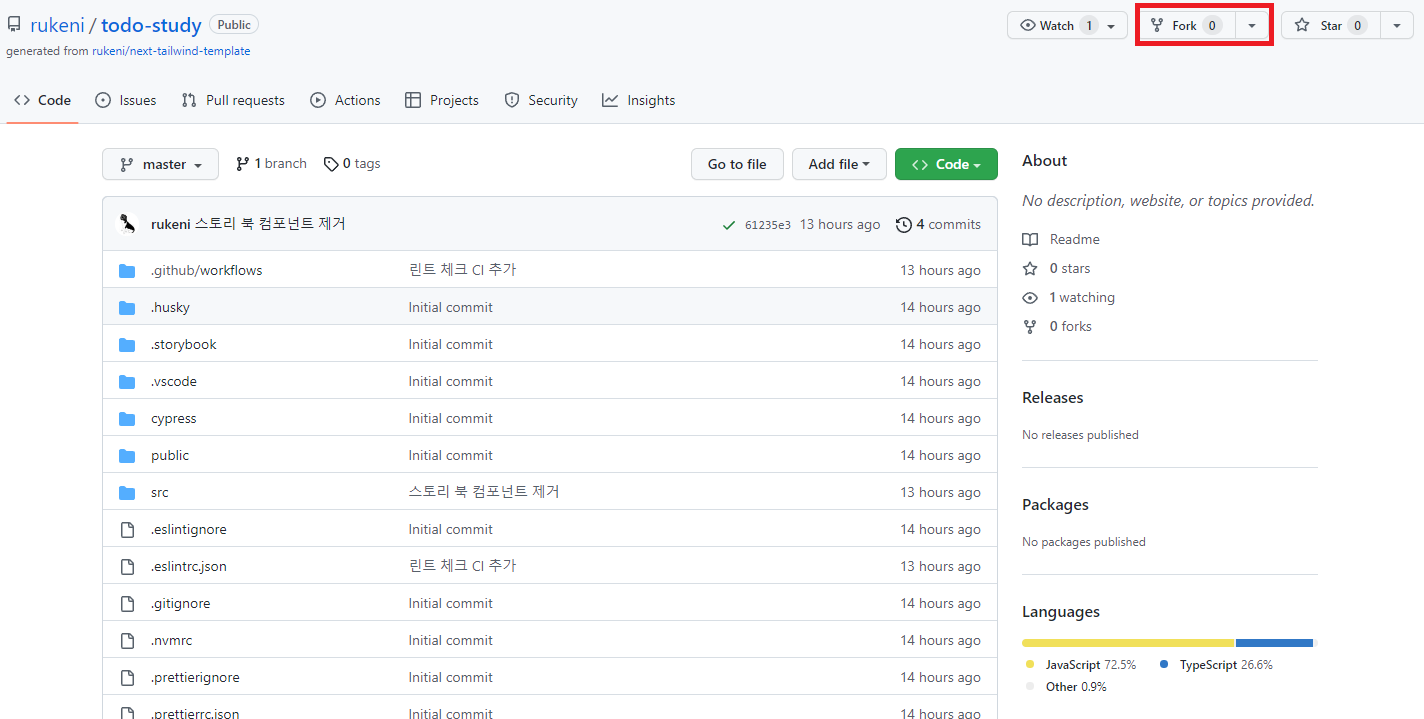Open the 0 stars link in About

pyautogui.click(x=1056, y=268)
